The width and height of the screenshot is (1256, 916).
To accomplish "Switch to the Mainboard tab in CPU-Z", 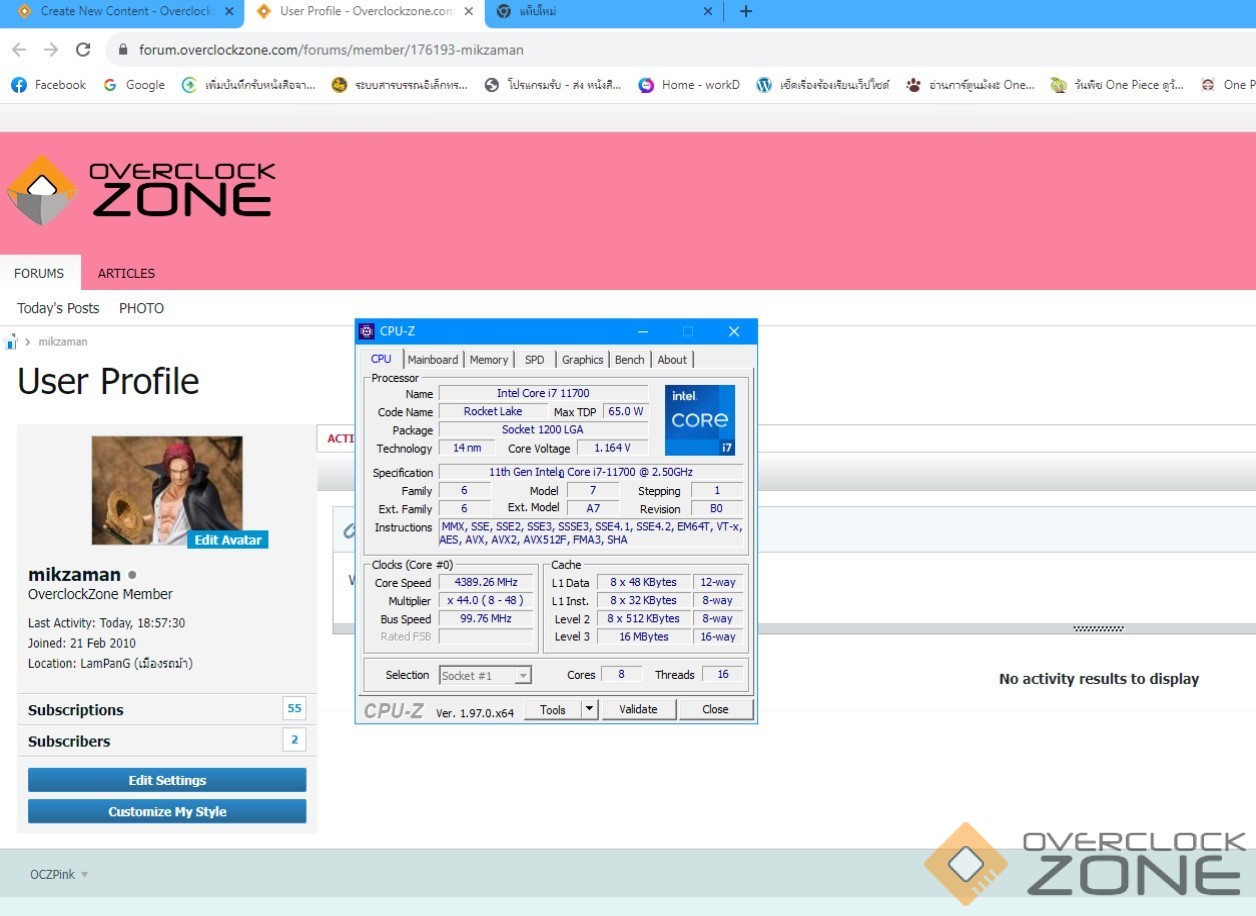I will click(x=432, y=360).
